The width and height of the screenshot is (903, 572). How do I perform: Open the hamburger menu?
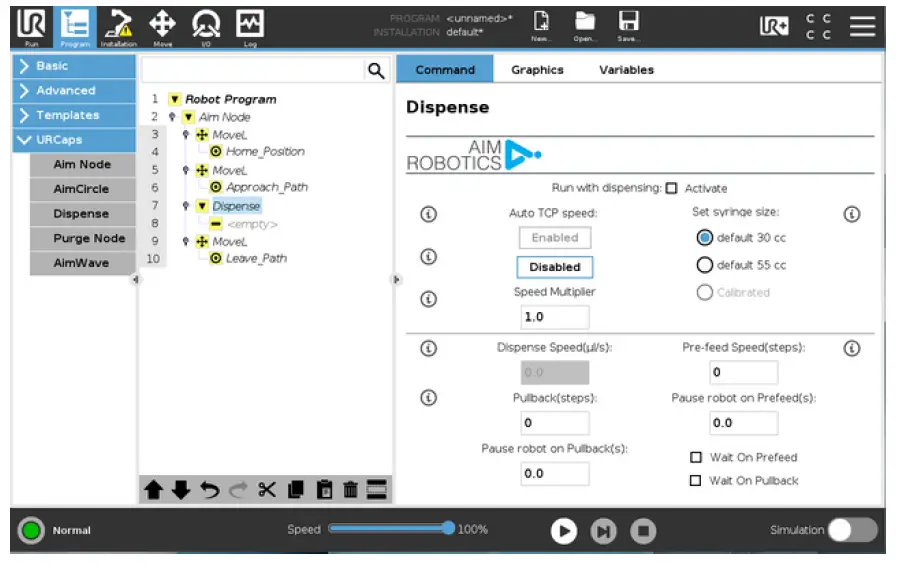[x=862, y=26]
